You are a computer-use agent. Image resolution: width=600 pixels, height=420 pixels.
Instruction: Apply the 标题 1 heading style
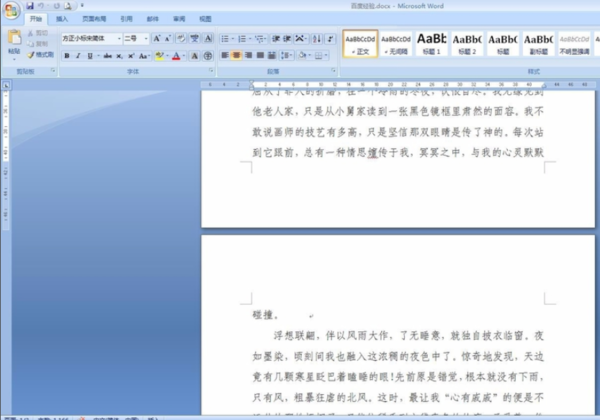coord(432,44)
